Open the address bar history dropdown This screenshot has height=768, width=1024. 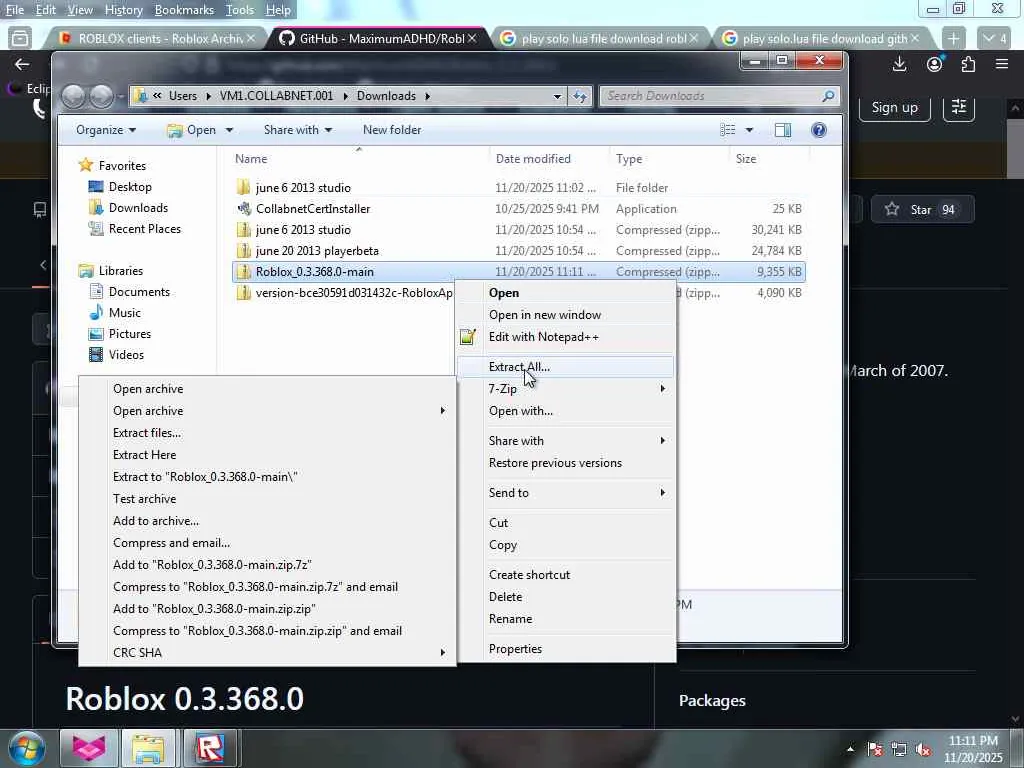pyautogui.click(x=557, y=96)
